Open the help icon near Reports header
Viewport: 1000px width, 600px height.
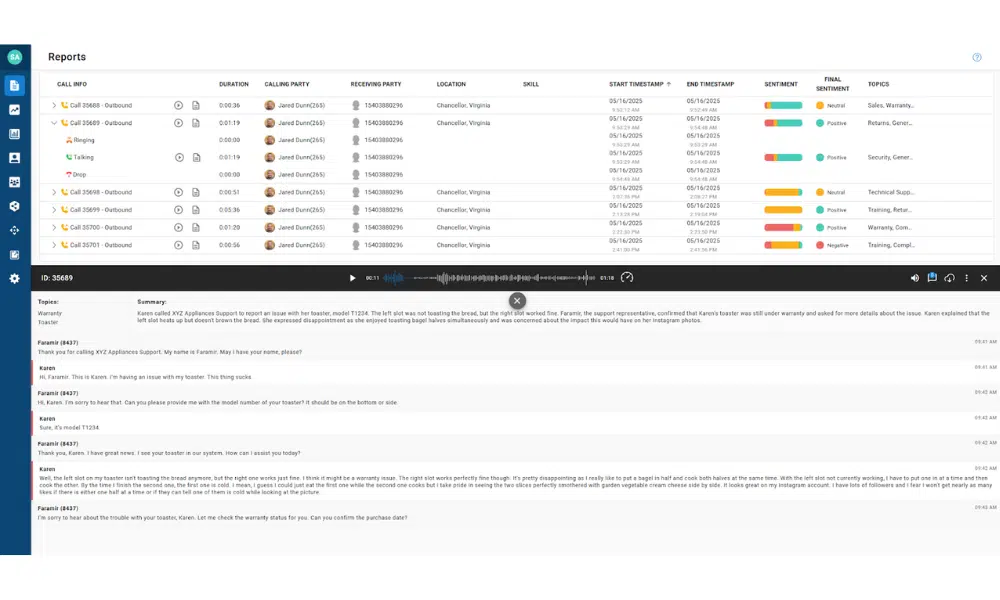(977, 57)
